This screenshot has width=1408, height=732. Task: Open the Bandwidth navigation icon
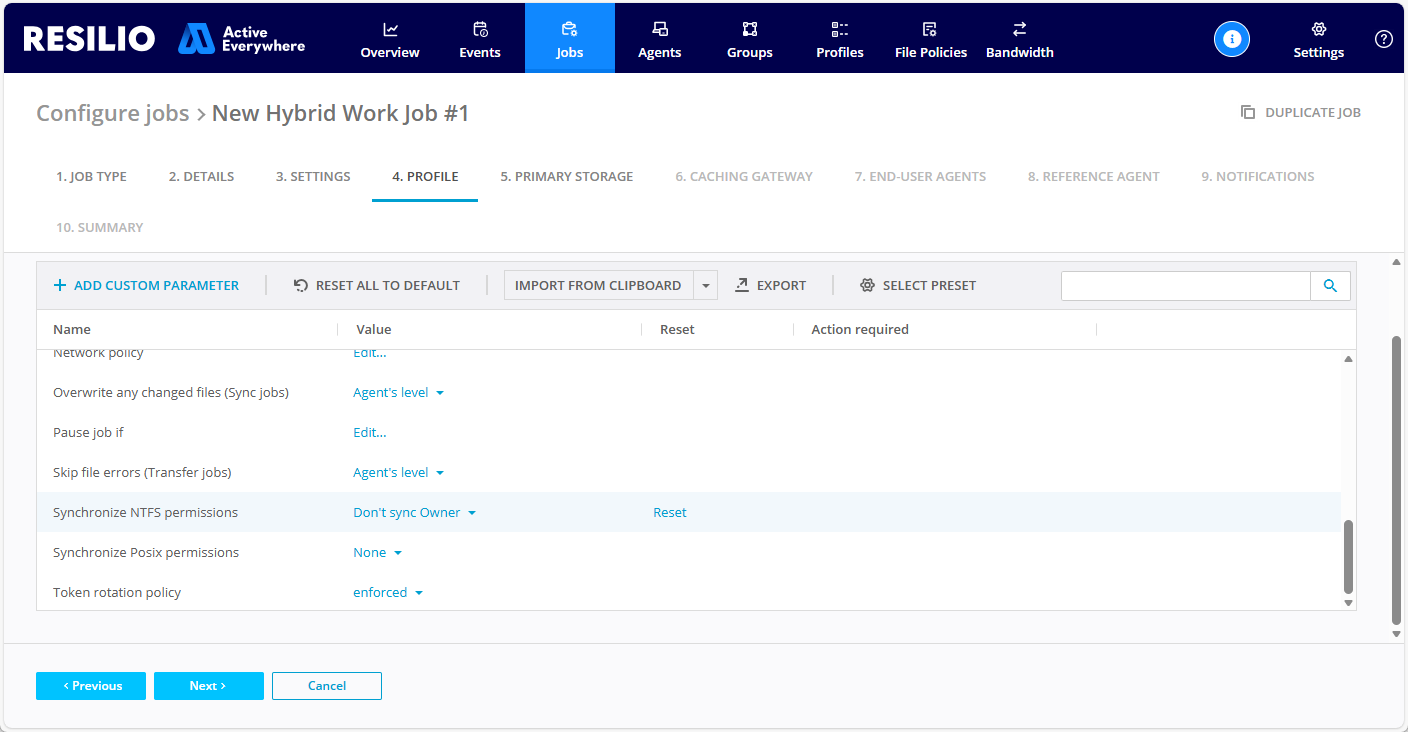click(1019, 29)
